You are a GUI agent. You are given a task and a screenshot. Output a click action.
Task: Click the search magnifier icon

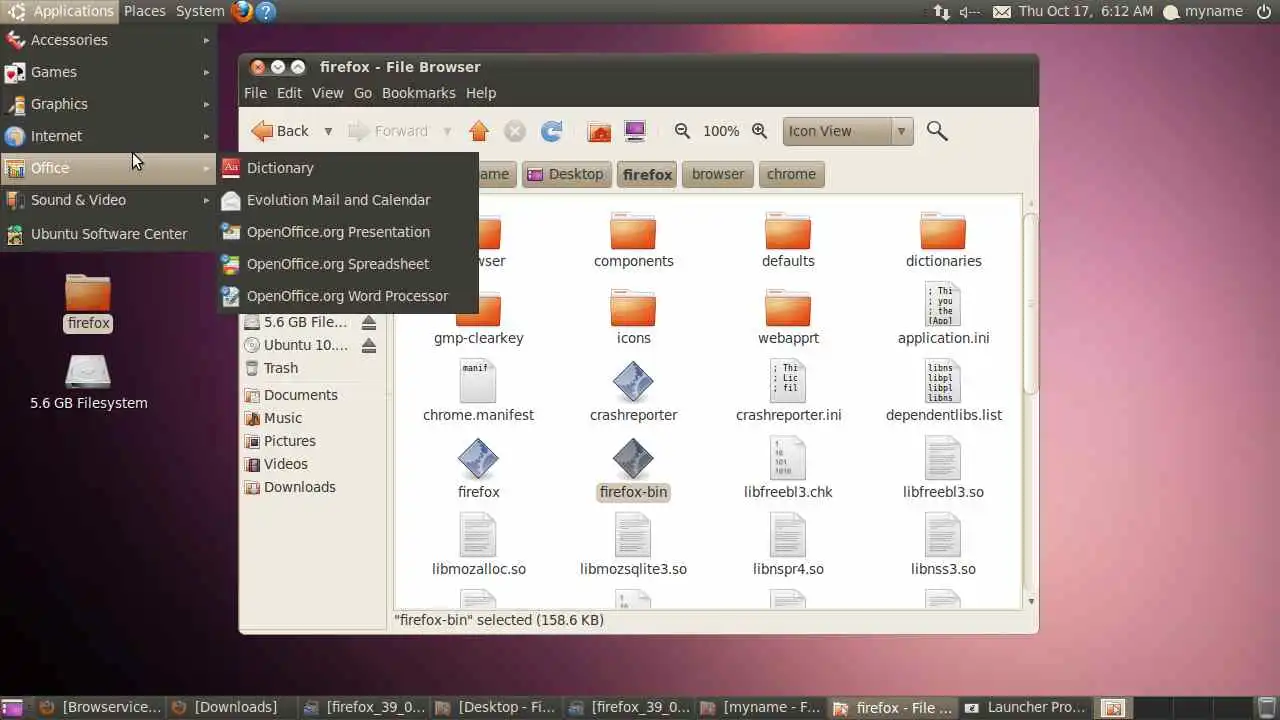936,131
